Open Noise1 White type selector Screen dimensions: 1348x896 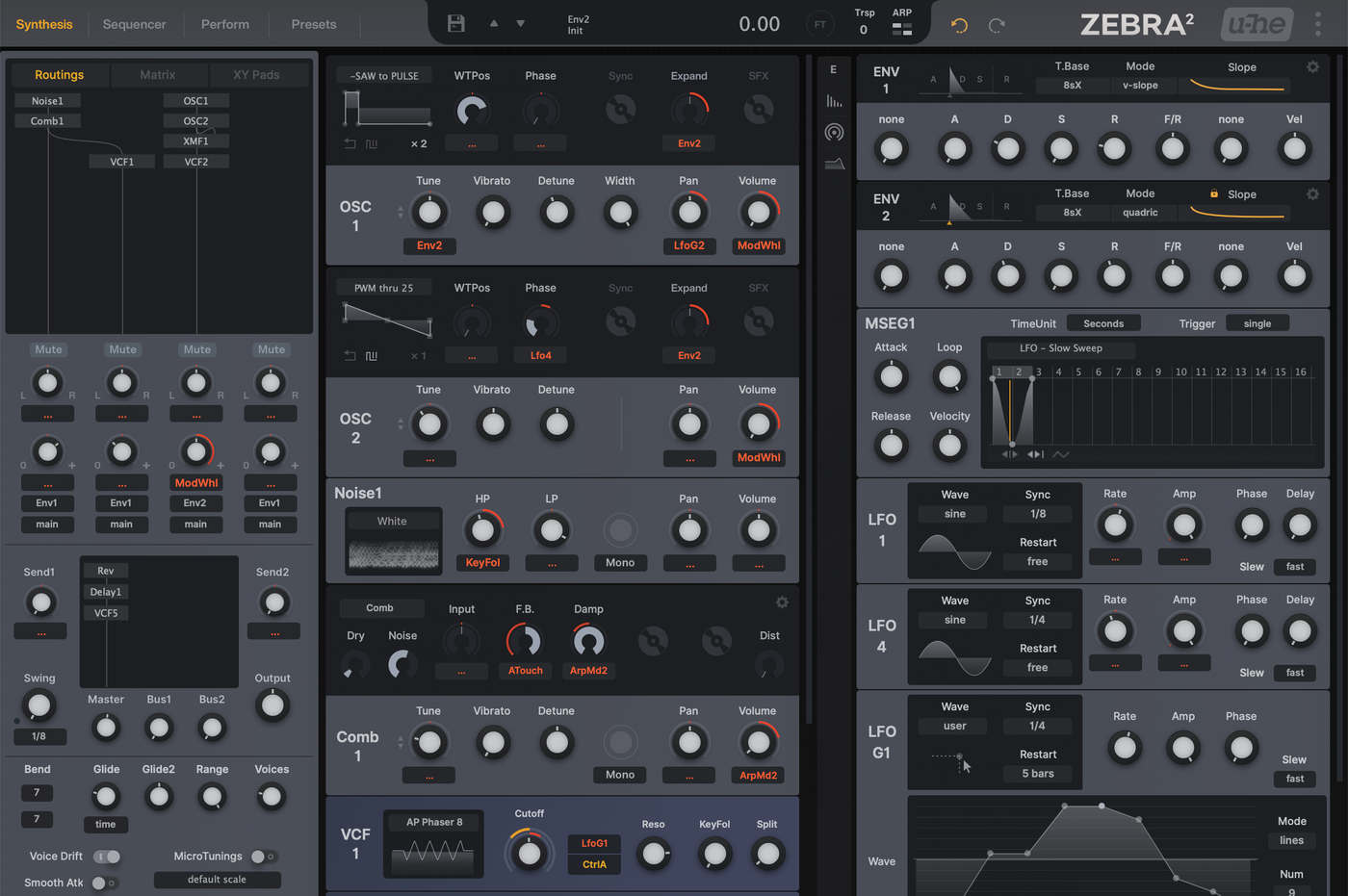(x=392, y=521)
